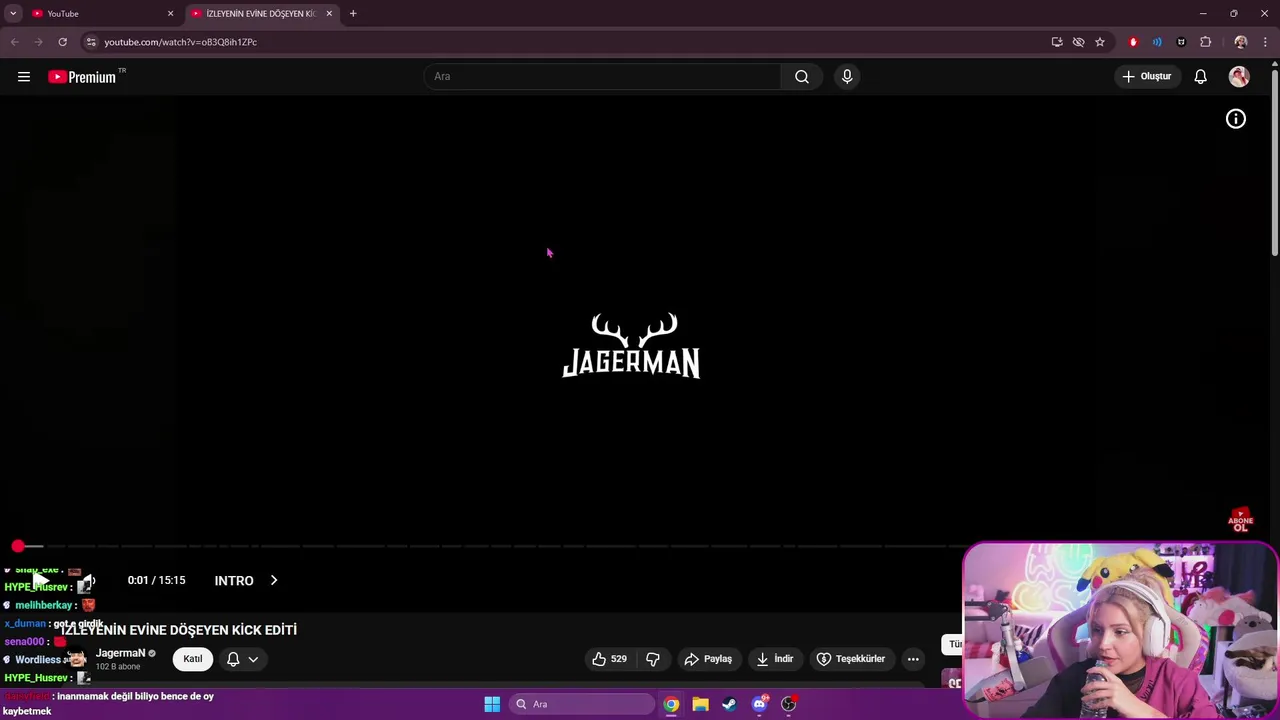Share the video with Paylaş
The width and height of the screenshot is (1280, 720).
pos(708,659)
